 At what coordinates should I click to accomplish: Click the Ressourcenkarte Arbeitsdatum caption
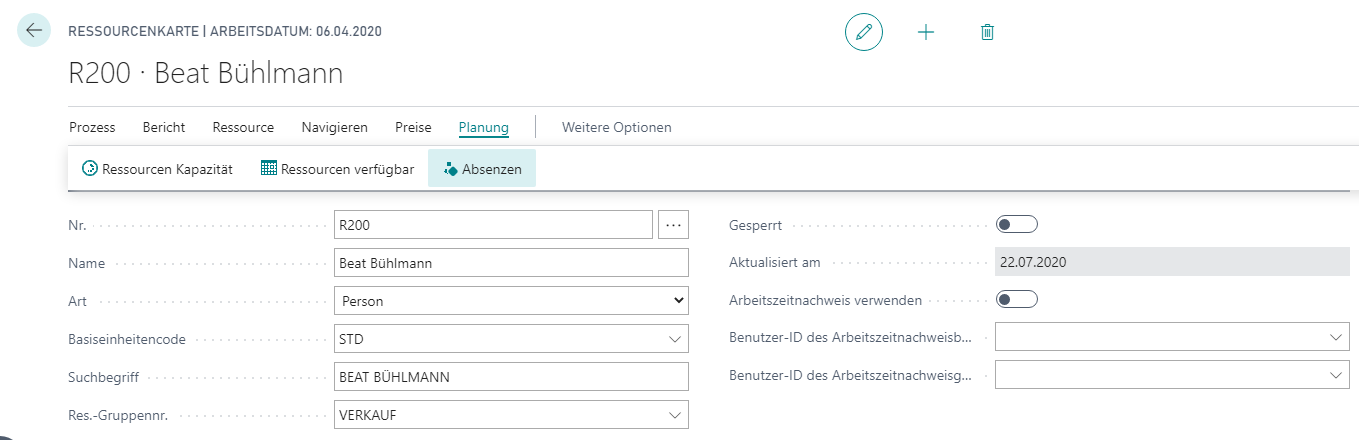coord(225,31)
